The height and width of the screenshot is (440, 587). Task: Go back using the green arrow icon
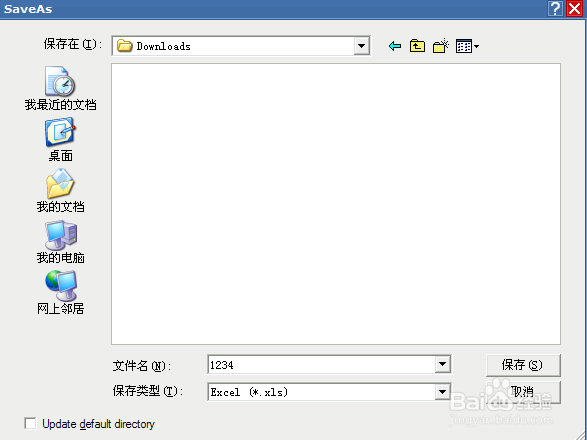395,46
